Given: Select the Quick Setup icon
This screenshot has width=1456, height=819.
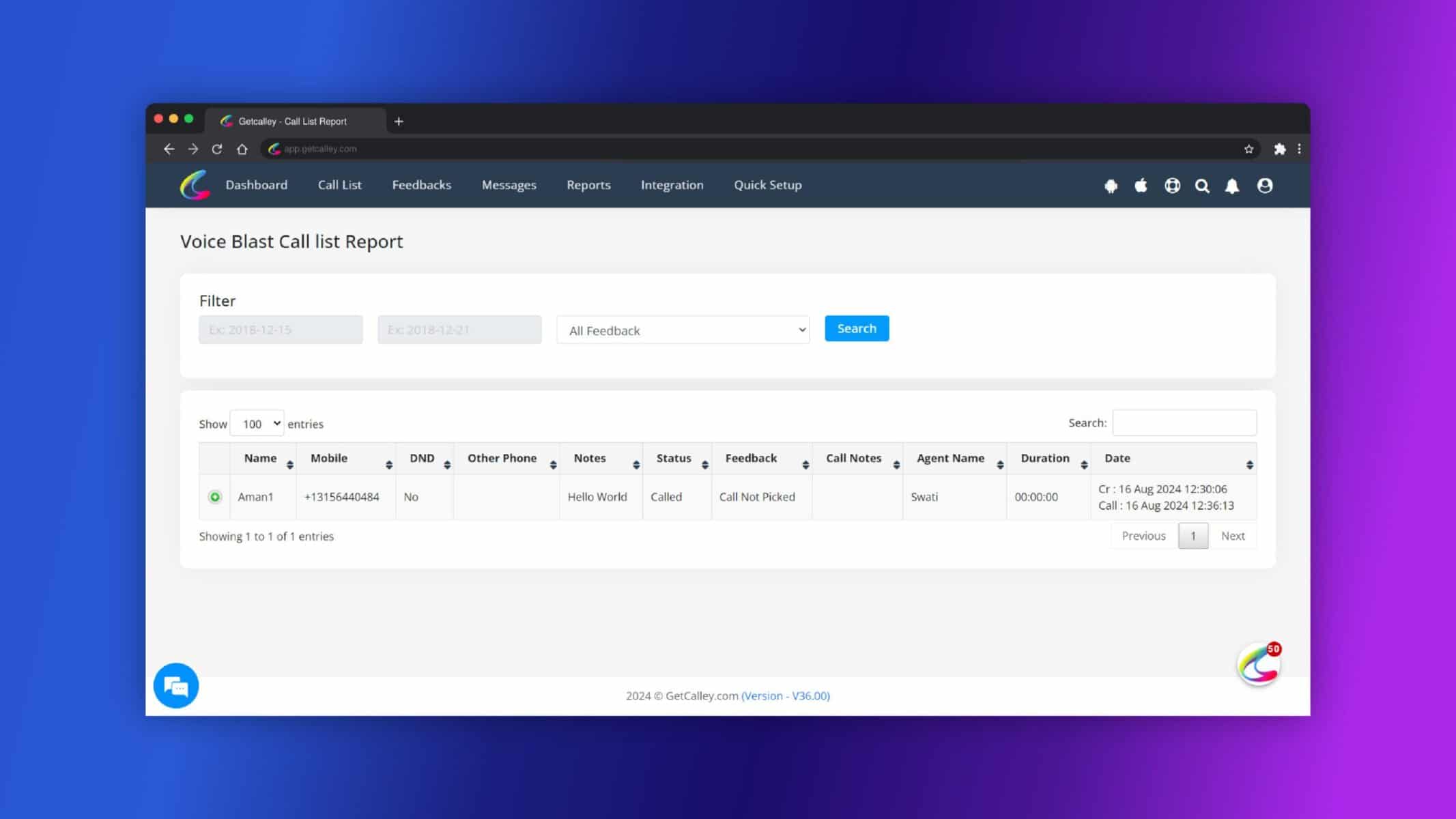Looking at the screenshot, I should 767,184.
